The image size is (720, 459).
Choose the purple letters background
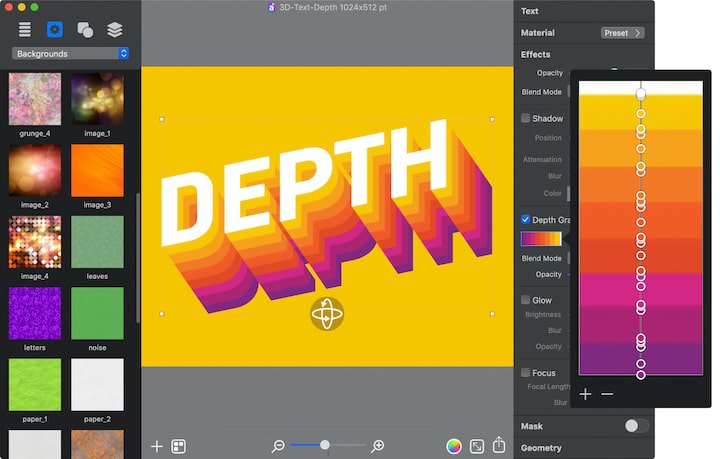(x=35, y=313)
